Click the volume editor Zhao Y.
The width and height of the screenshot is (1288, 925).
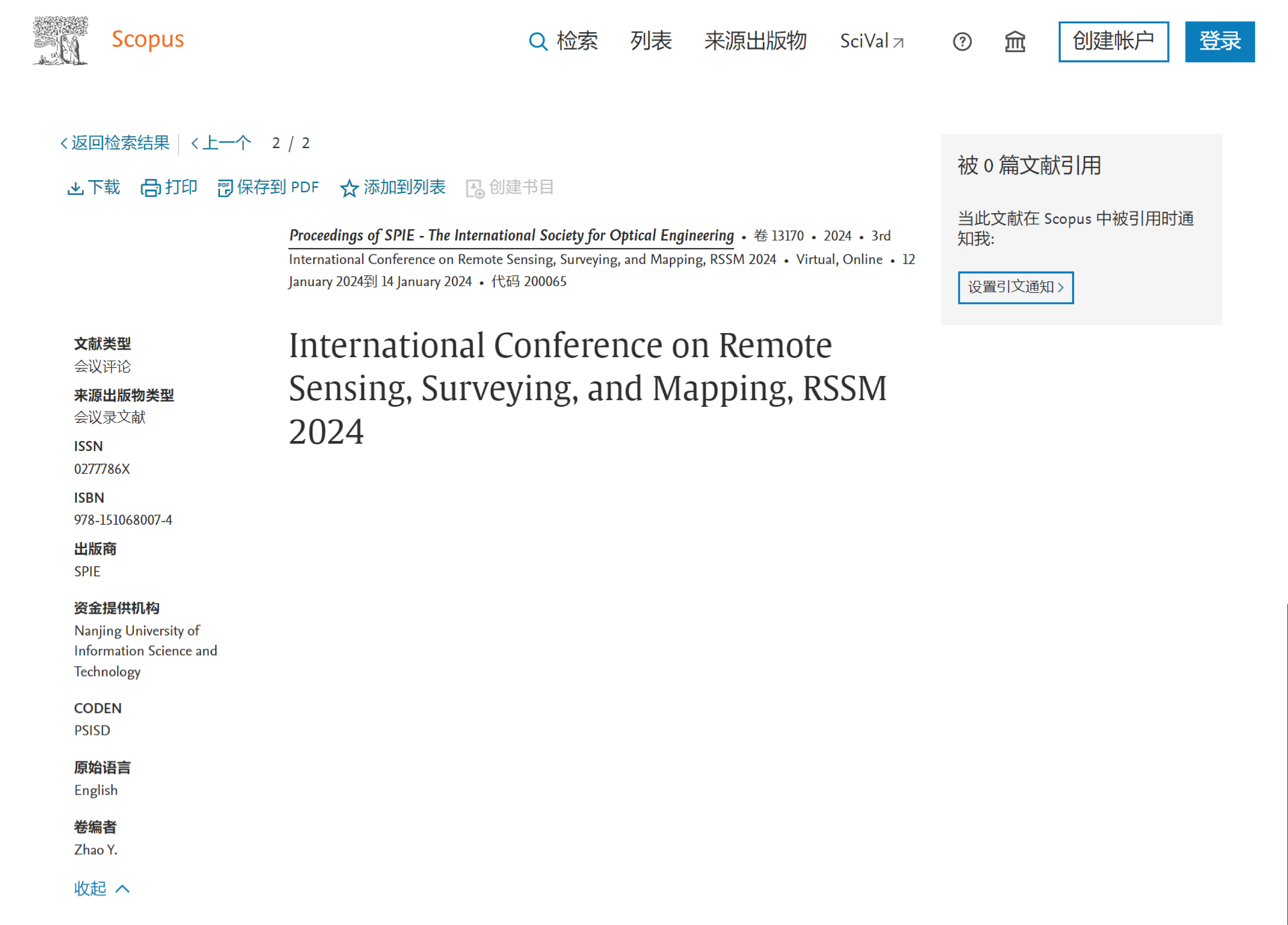click(95, 850)
